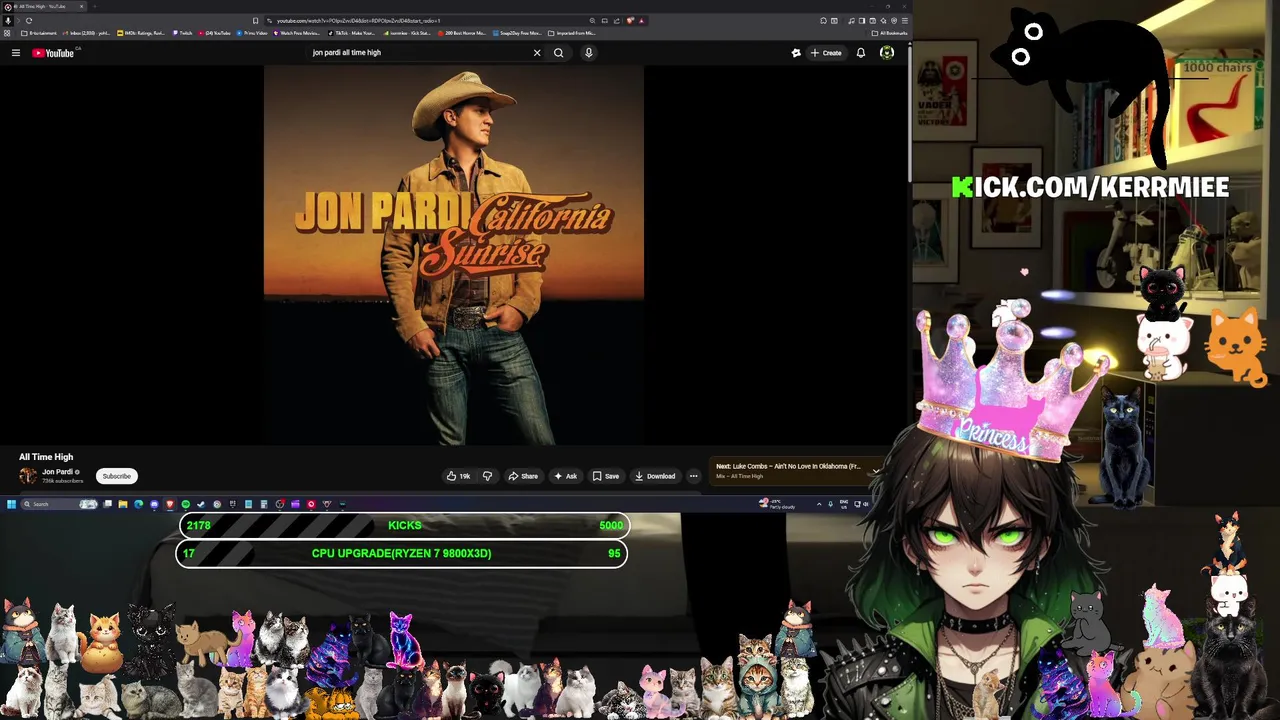Open the YouTube hamburger guide menu
1280x720 pixels.
[16, 53]
